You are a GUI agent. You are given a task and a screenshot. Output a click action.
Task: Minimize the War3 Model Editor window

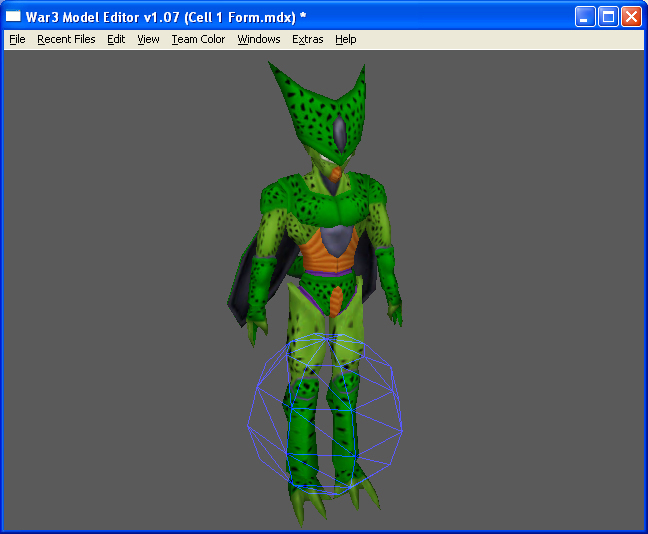click(585, 17)
